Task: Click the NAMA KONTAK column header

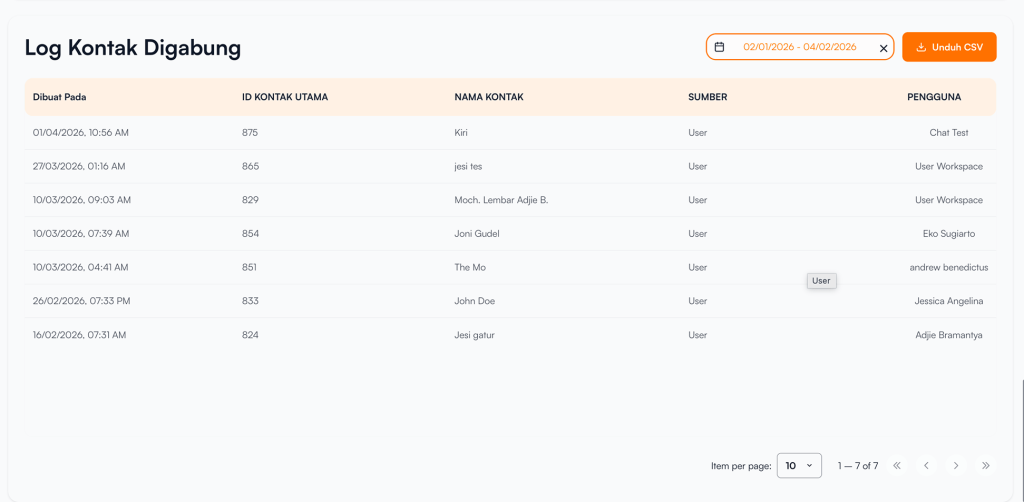Action: [x=489, y=97]
